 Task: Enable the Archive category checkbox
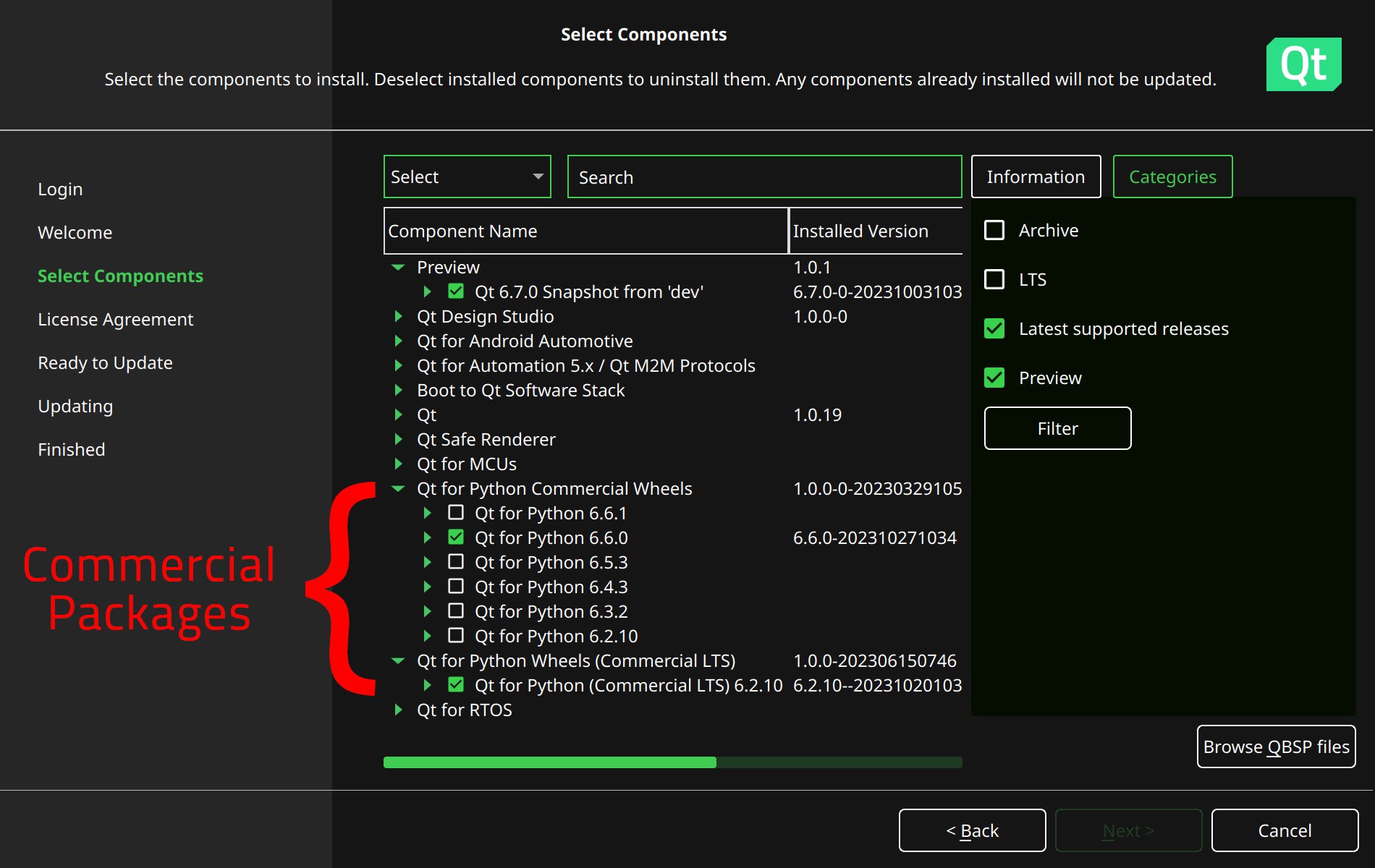point(994,231)
